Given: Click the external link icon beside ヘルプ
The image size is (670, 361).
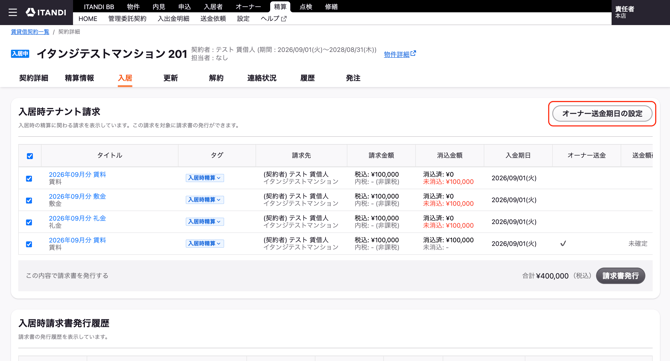Looking at the screenshot, I should click(284, 19).
